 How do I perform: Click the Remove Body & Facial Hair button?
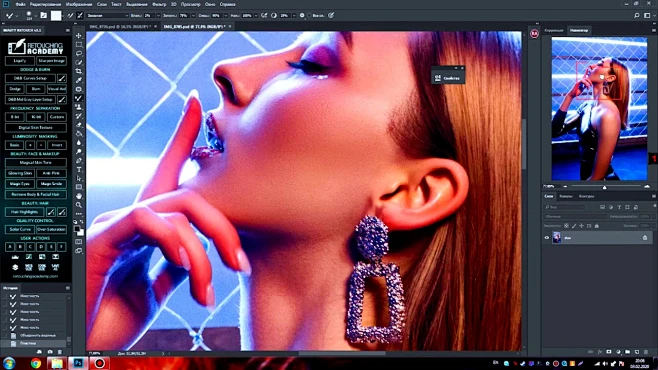point(36,194)
